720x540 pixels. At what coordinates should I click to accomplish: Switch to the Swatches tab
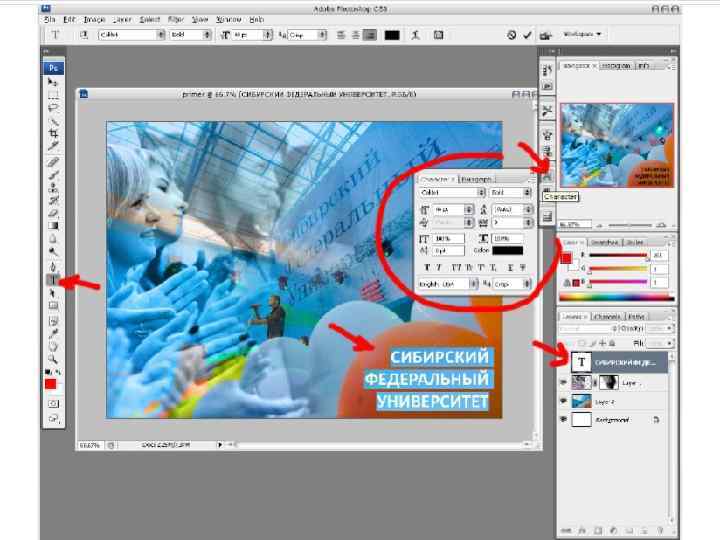point(605,242)
